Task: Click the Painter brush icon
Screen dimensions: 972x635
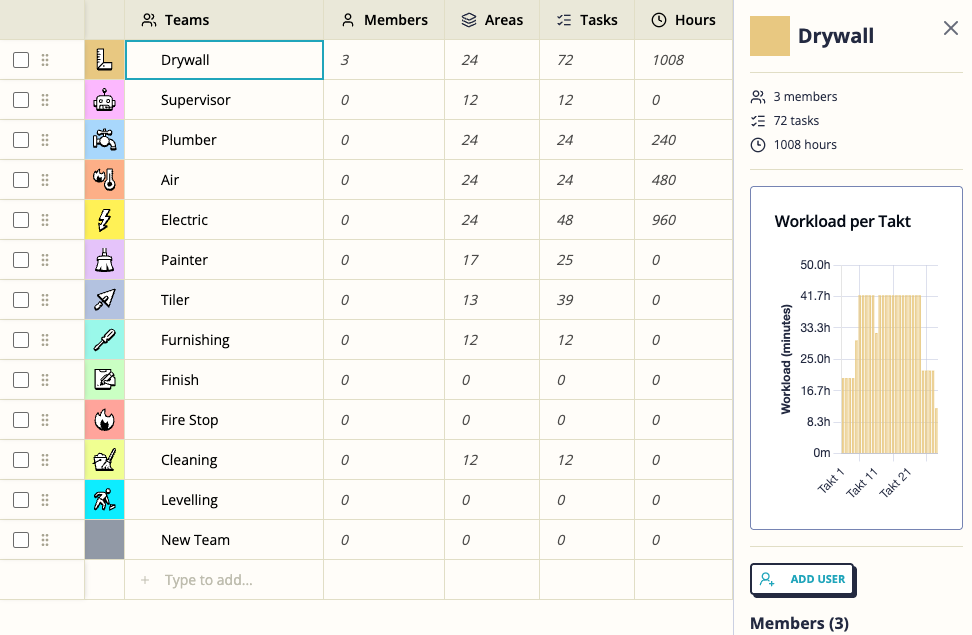Action: click(104, 260)
